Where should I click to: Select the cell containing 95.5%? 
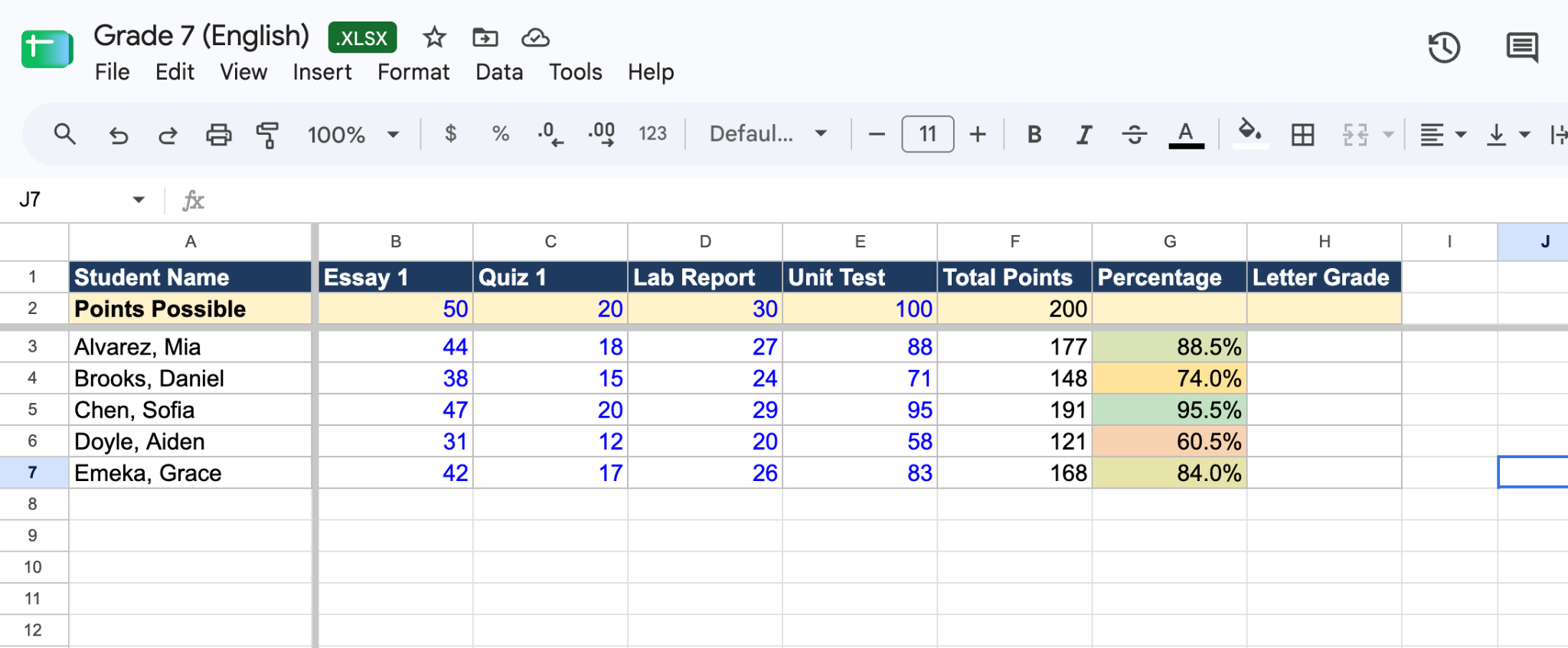coord(1170,410)
